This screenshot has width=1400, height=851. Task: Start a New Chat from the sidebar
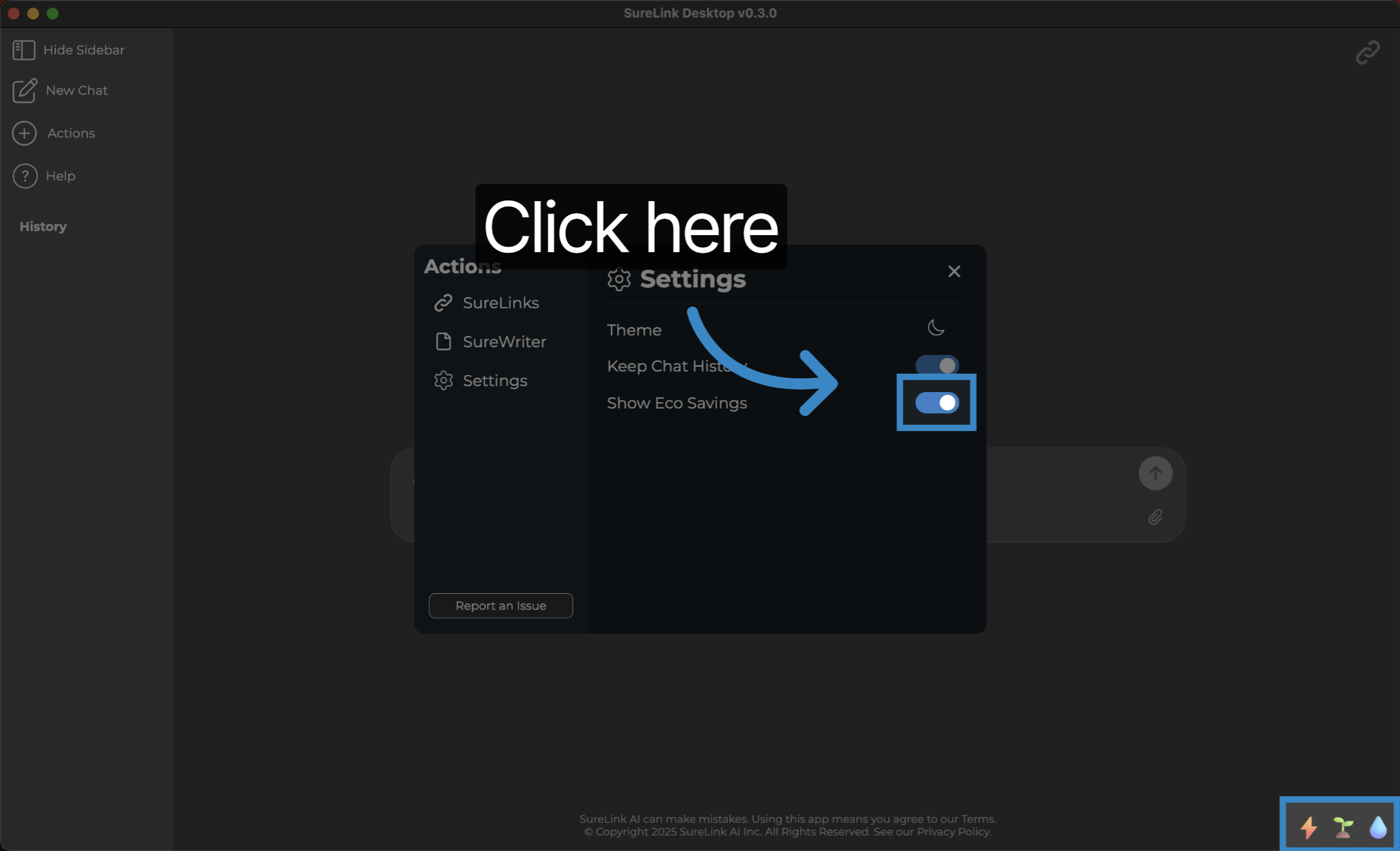[x=60, y=91]
